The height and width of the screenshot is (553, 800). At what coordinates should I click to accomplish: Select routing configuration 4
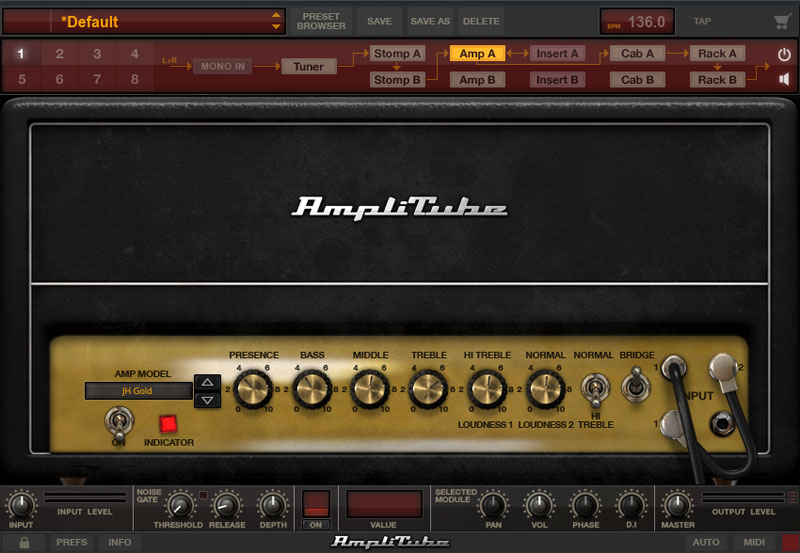pyautogui.click(x=134, y=54)
